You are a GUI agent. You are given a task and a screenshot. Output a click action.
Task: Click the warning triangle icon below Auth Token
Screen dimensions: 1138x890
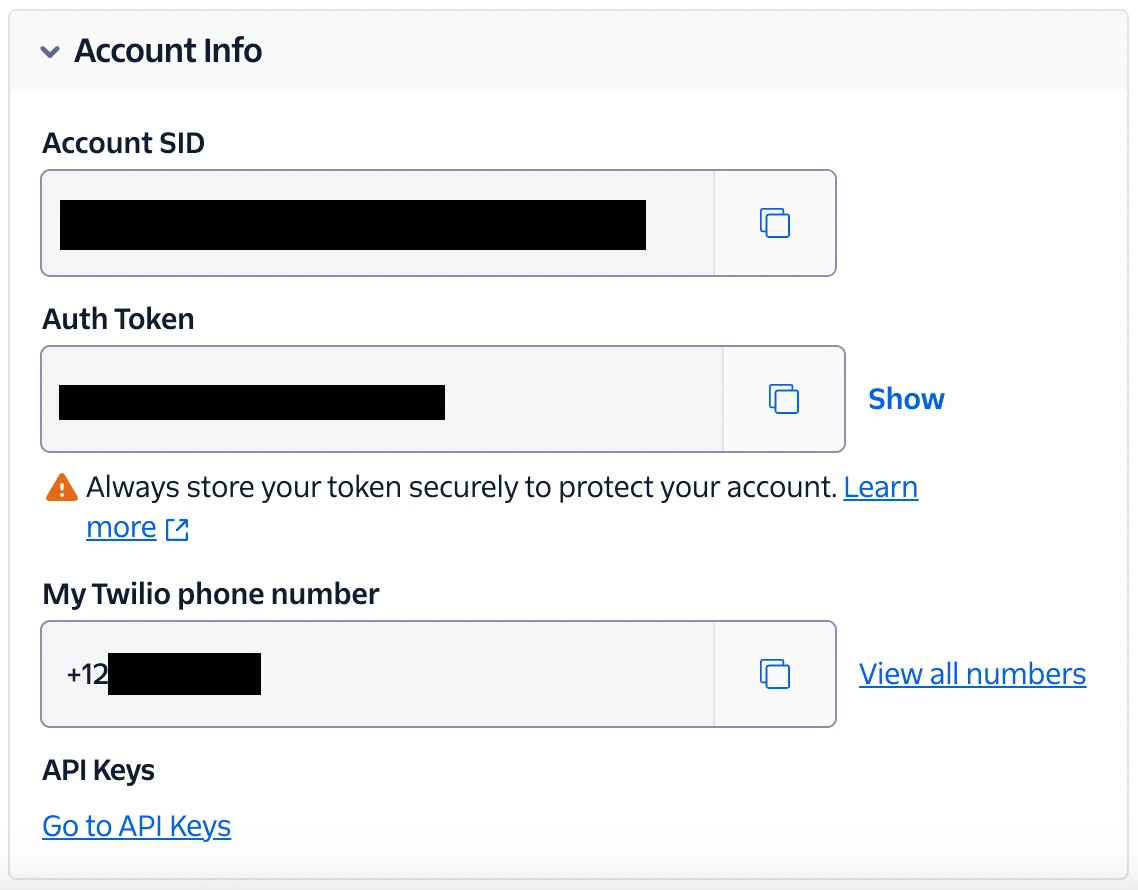(x=61, y=487)
